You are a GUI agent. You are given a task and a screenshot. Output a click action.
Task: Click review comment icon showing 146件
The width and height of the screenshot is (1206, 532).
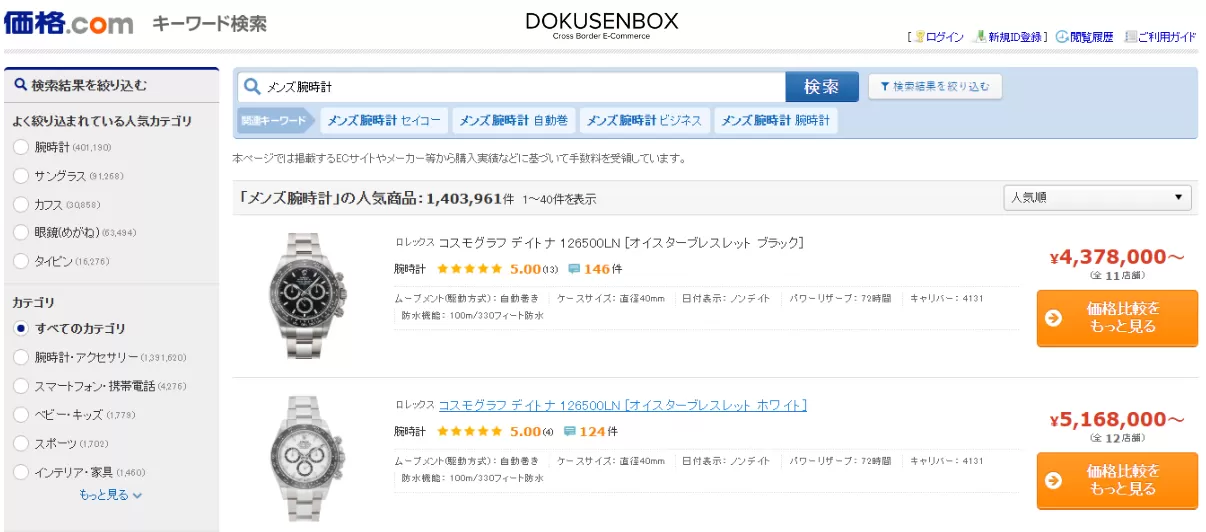click(574, 269)
